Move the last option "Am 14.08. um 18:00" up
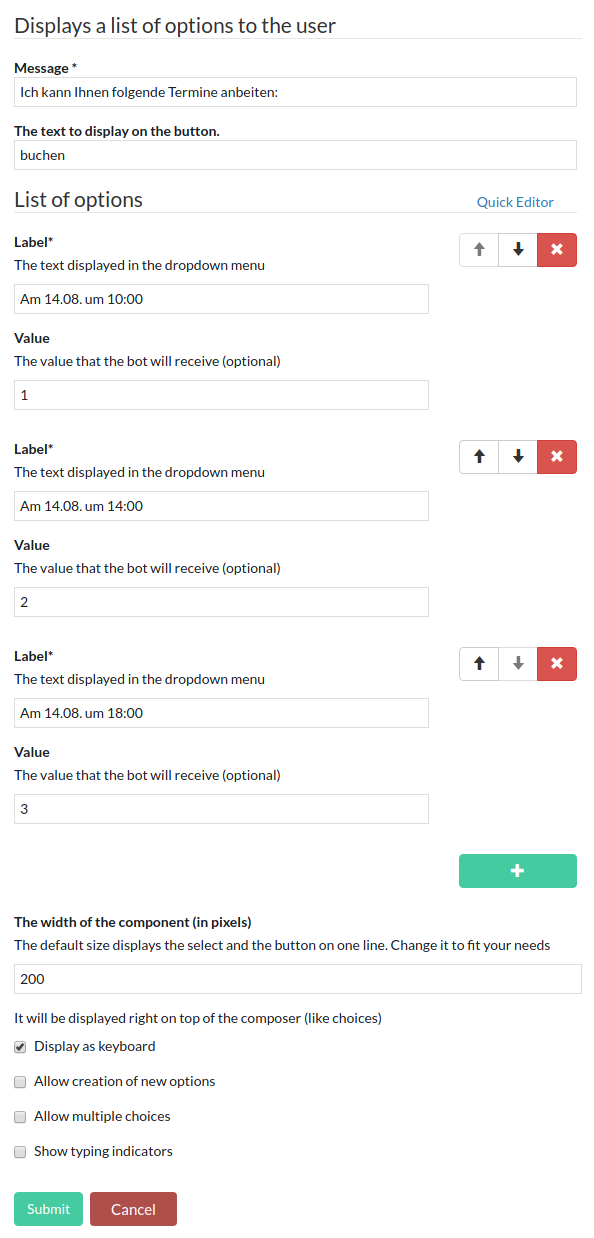 click(x=478, y=663)
